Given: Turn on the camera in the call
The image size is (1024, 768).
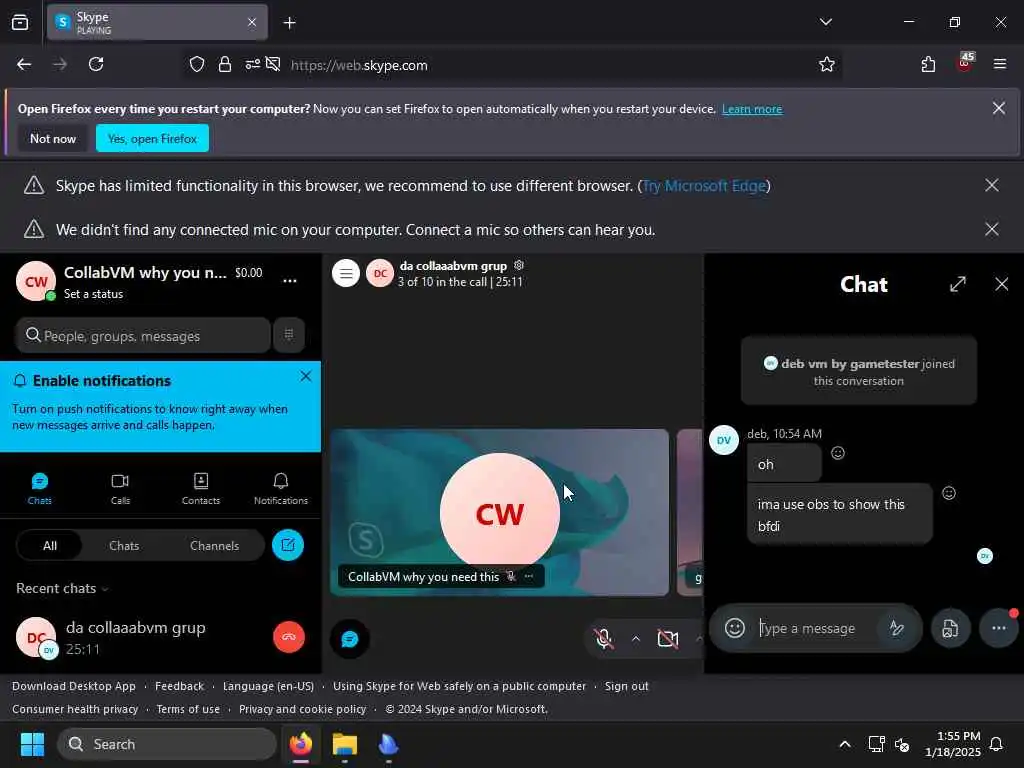Looking at the screenshot, I should click(667, 639).
